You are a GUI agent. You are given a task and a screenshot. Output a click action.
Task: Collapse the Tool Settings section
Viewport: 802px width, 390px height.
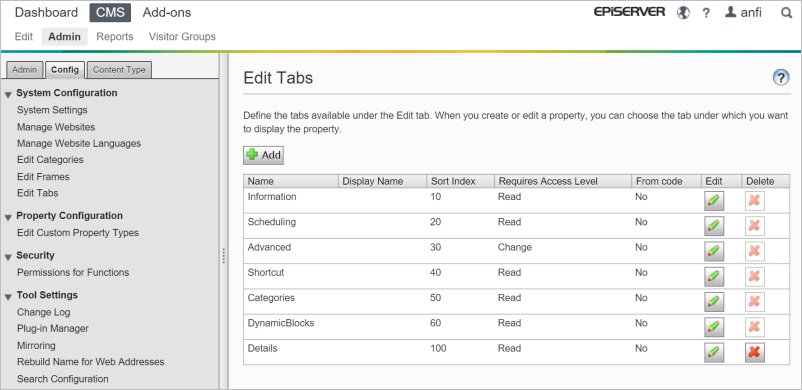point(8,296)
